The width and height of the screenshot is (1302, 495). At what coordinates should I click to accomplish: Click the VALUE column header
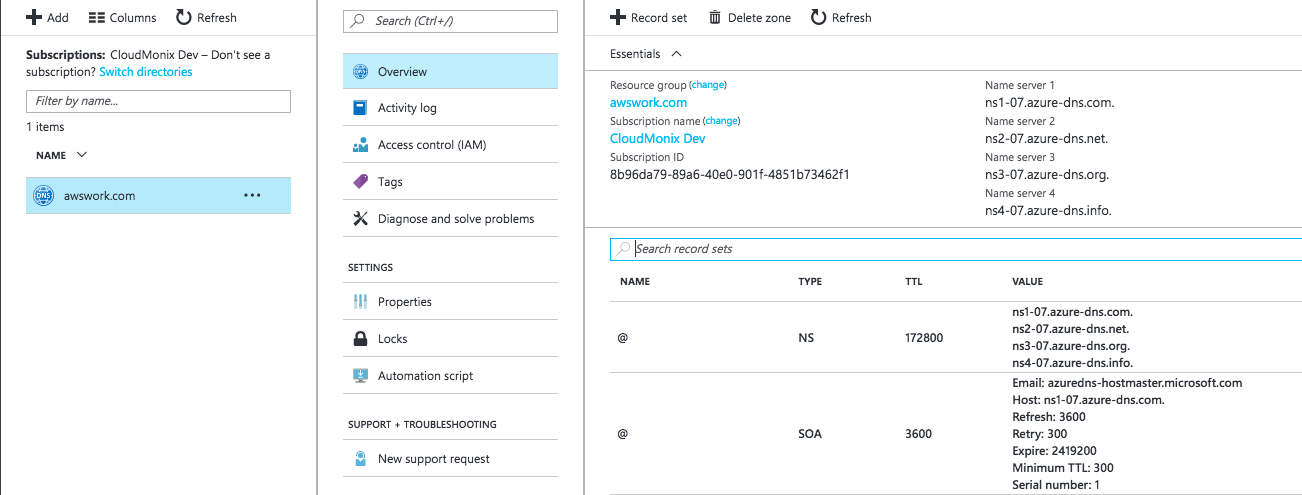1028,282
